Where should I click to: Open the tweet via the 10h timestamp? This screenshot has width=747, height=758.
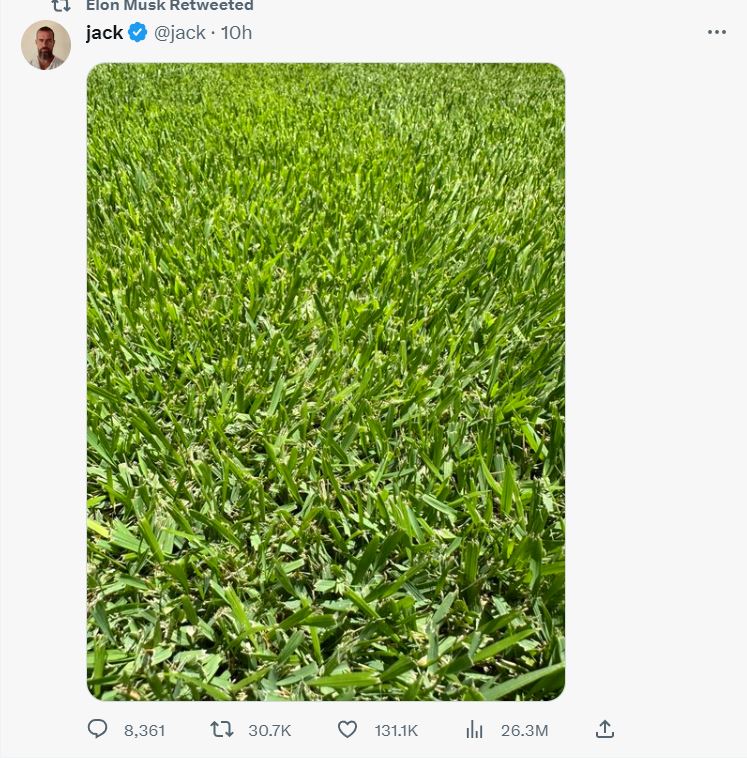click(x=236, y=33)
